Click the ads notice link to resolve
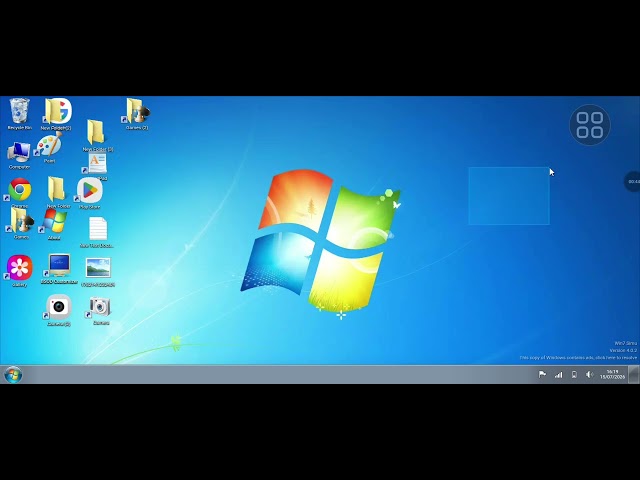Viewport: 640px width, 480px height. coord(578,358)
